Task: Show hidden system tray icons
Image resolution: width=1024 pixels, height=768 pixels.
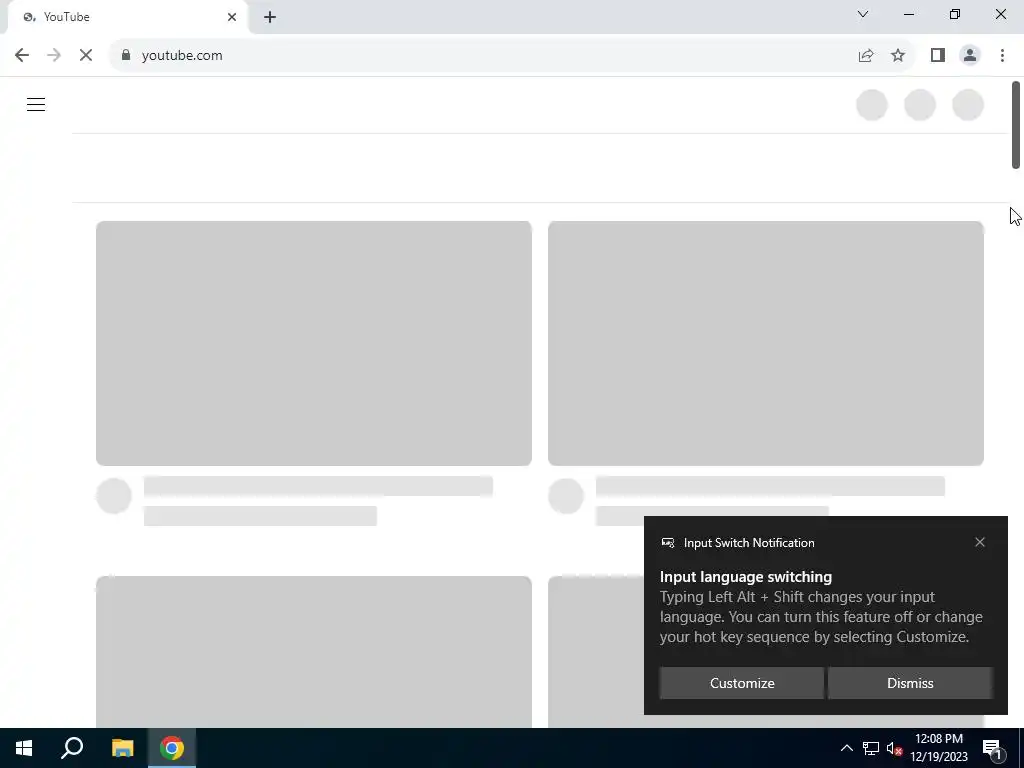Action: point(846,748)
